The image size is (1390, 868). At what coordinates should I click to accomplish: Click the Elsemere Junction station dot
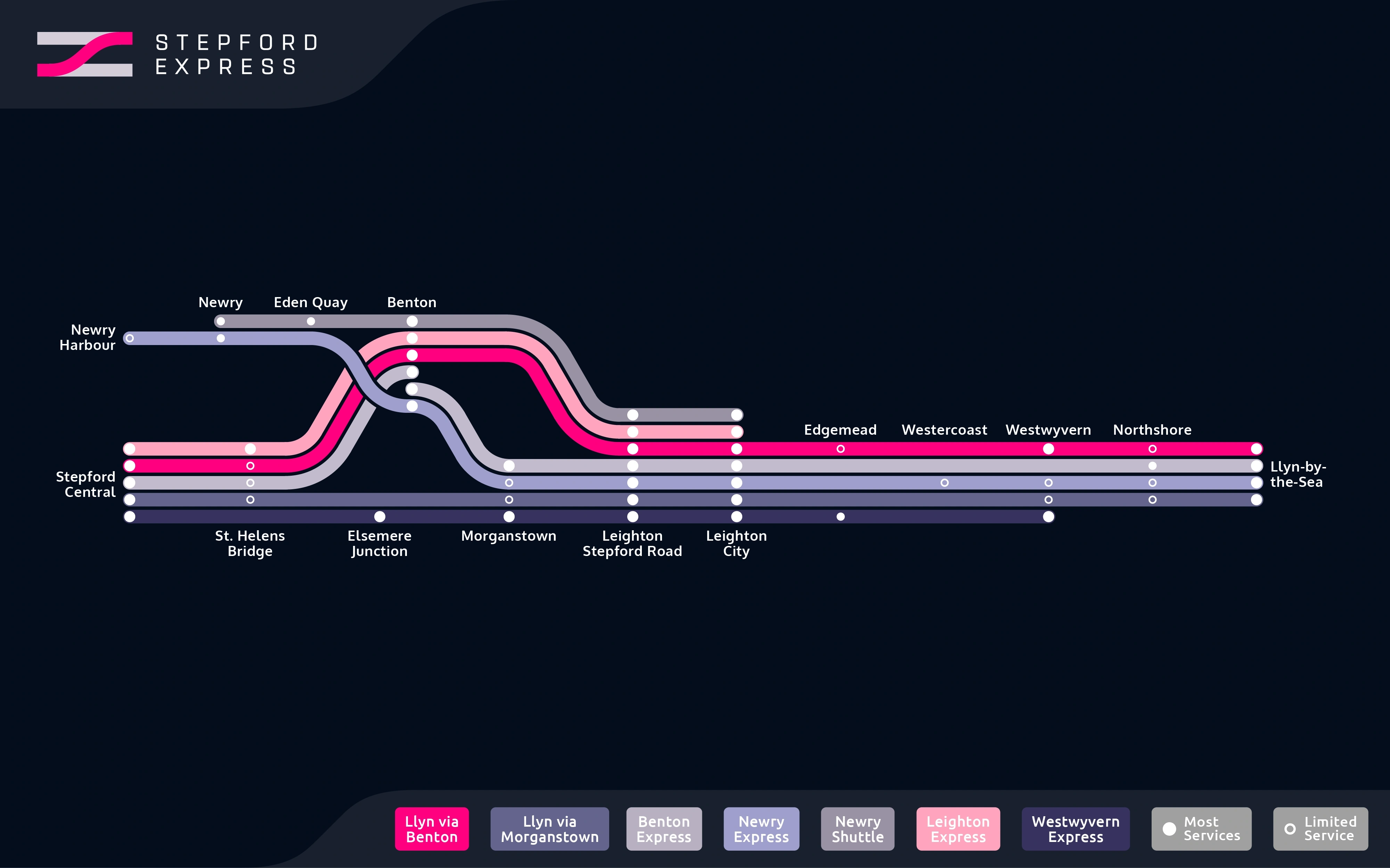379,517
